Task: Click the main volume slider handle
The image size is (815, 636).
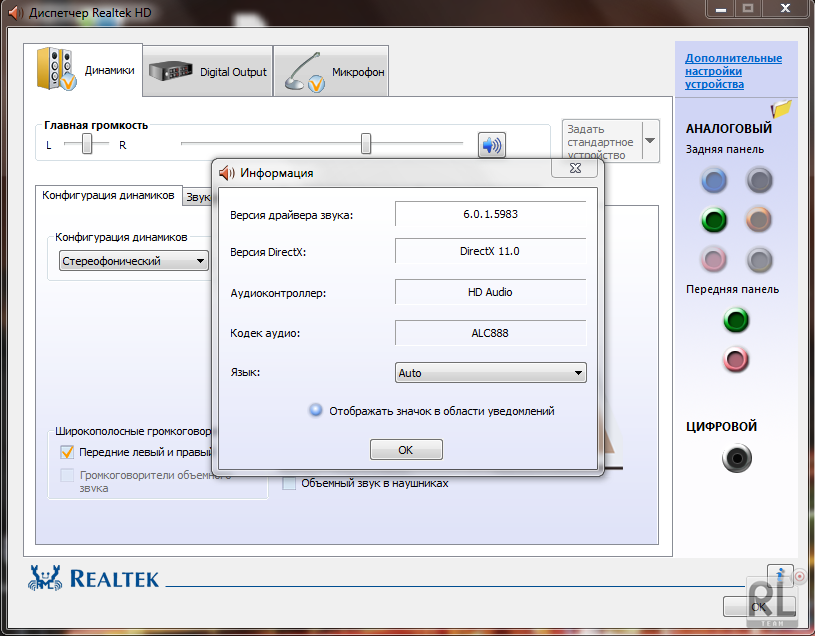Action: (366, 144)
